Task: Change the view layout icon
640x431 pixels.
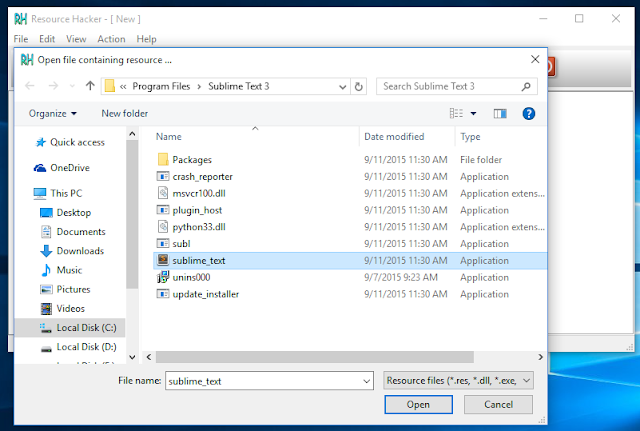Action: click(x=456, y=113)
